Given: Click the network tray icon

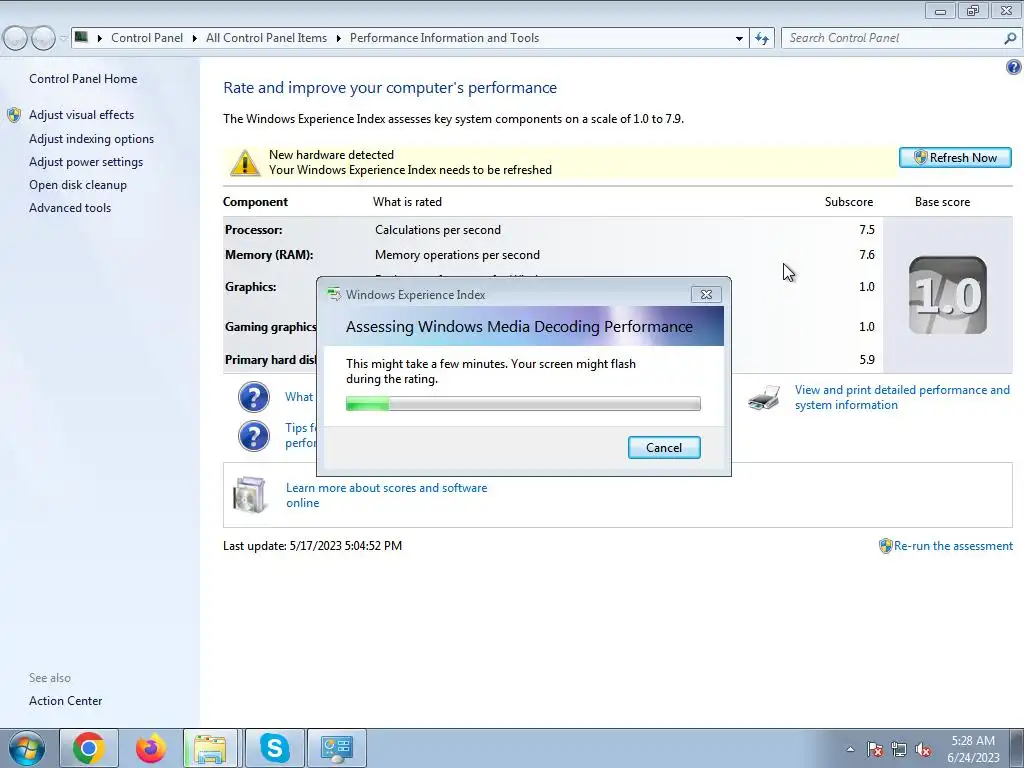Looking at the screenshot, I should coord(899,750).
